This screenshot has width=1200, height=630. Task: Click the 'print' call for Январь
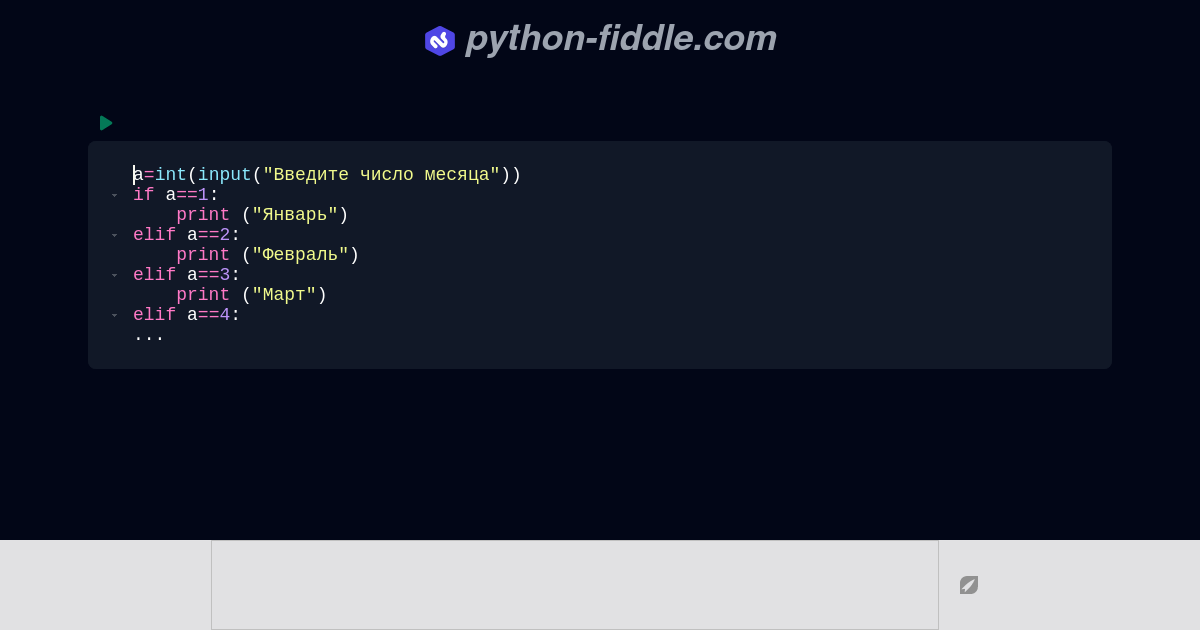pos(202,215)
